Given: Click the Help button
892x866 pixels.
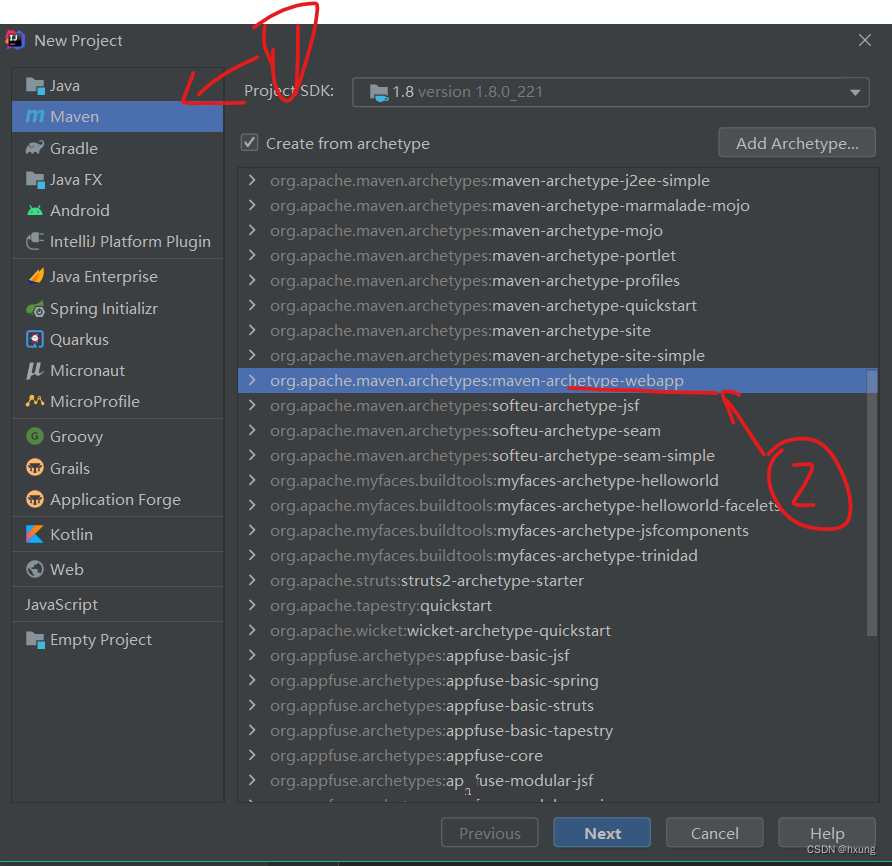Looking at the screenshot, I should 827,833.
